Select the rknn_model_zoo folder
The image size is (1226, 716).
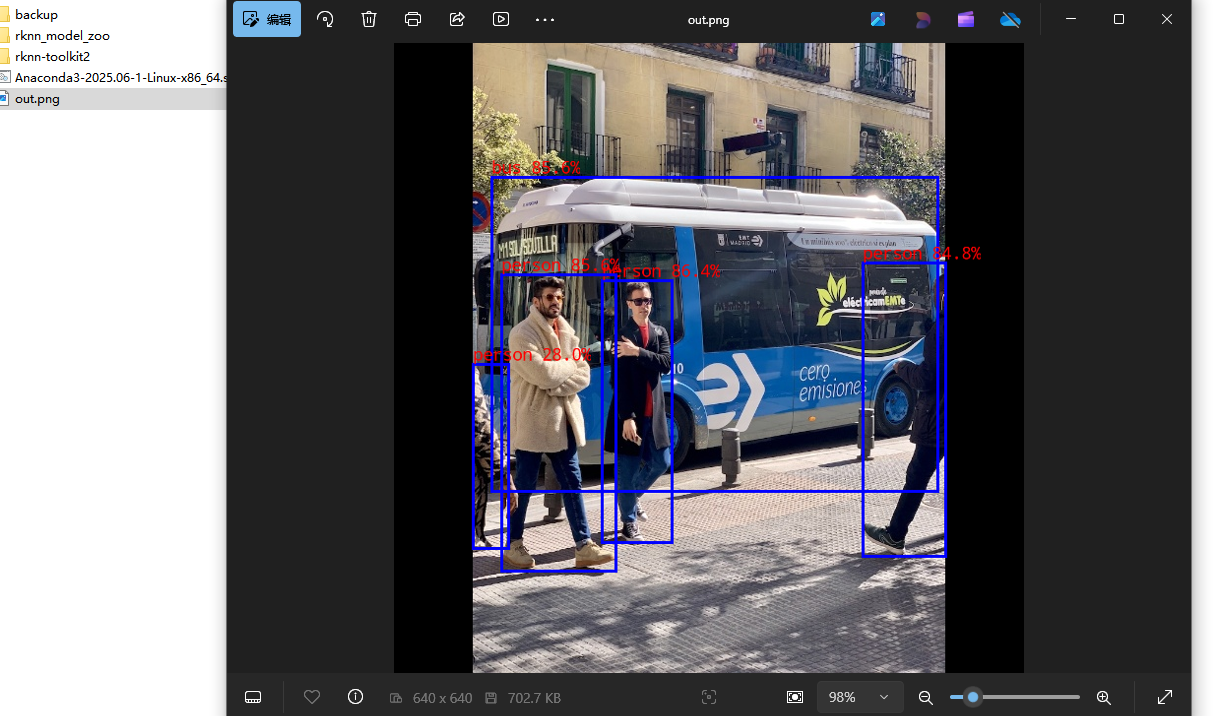pos(62,35)
